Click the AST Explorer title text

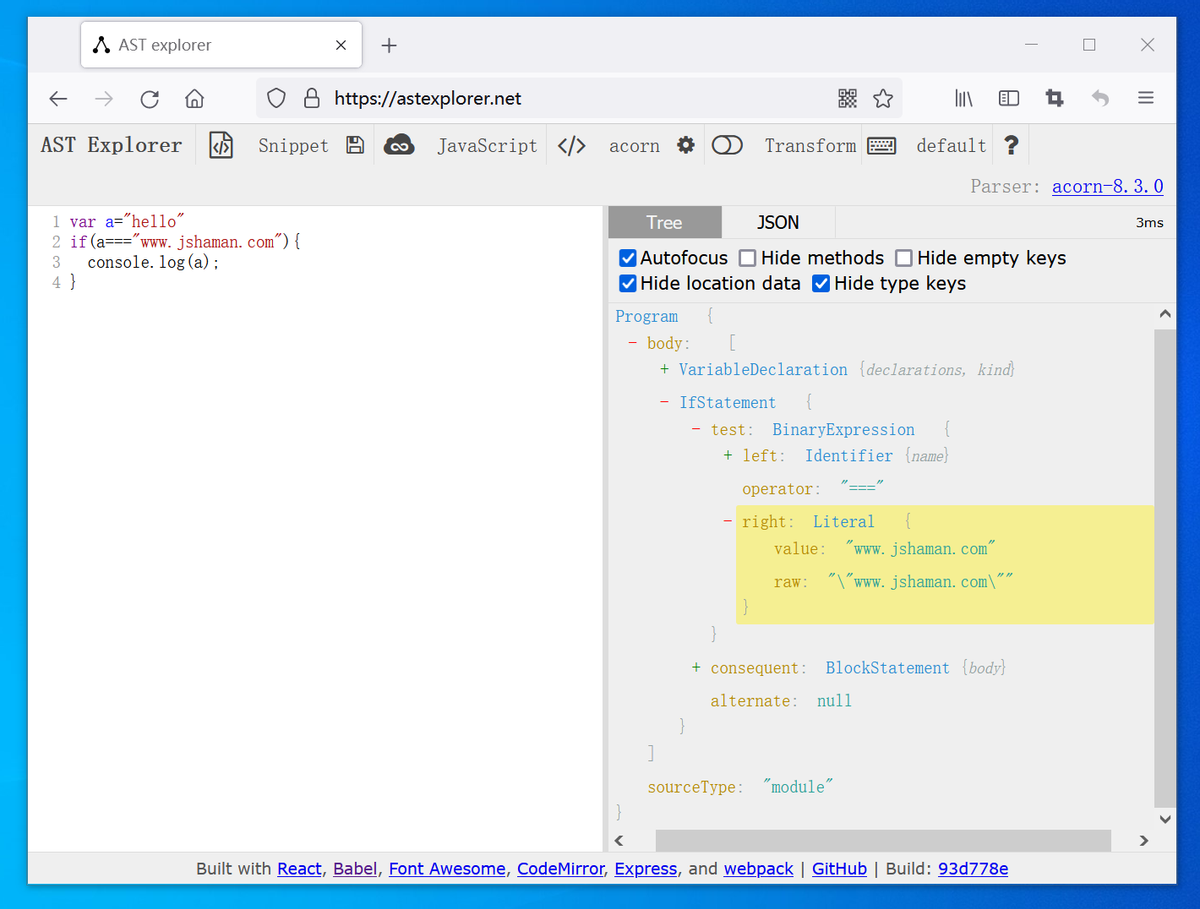point(111,145)
